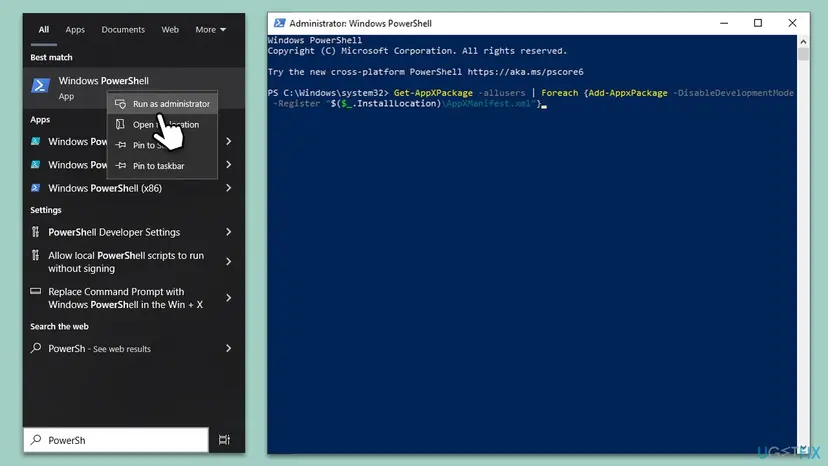
Task: Select the Windows PowerShell best match entry
Action: tap(134, 88)
